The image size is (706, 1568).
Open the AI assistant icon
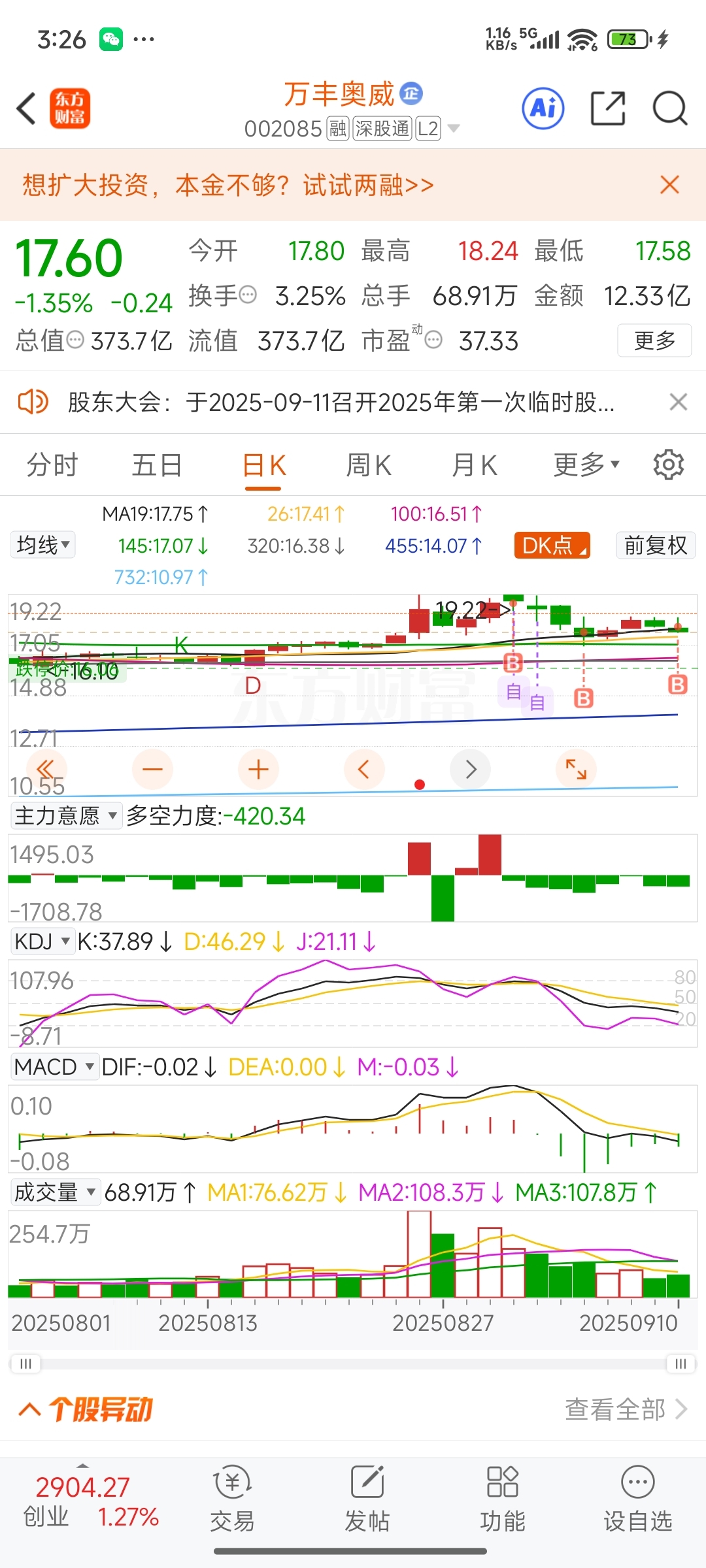coord(543,108)
